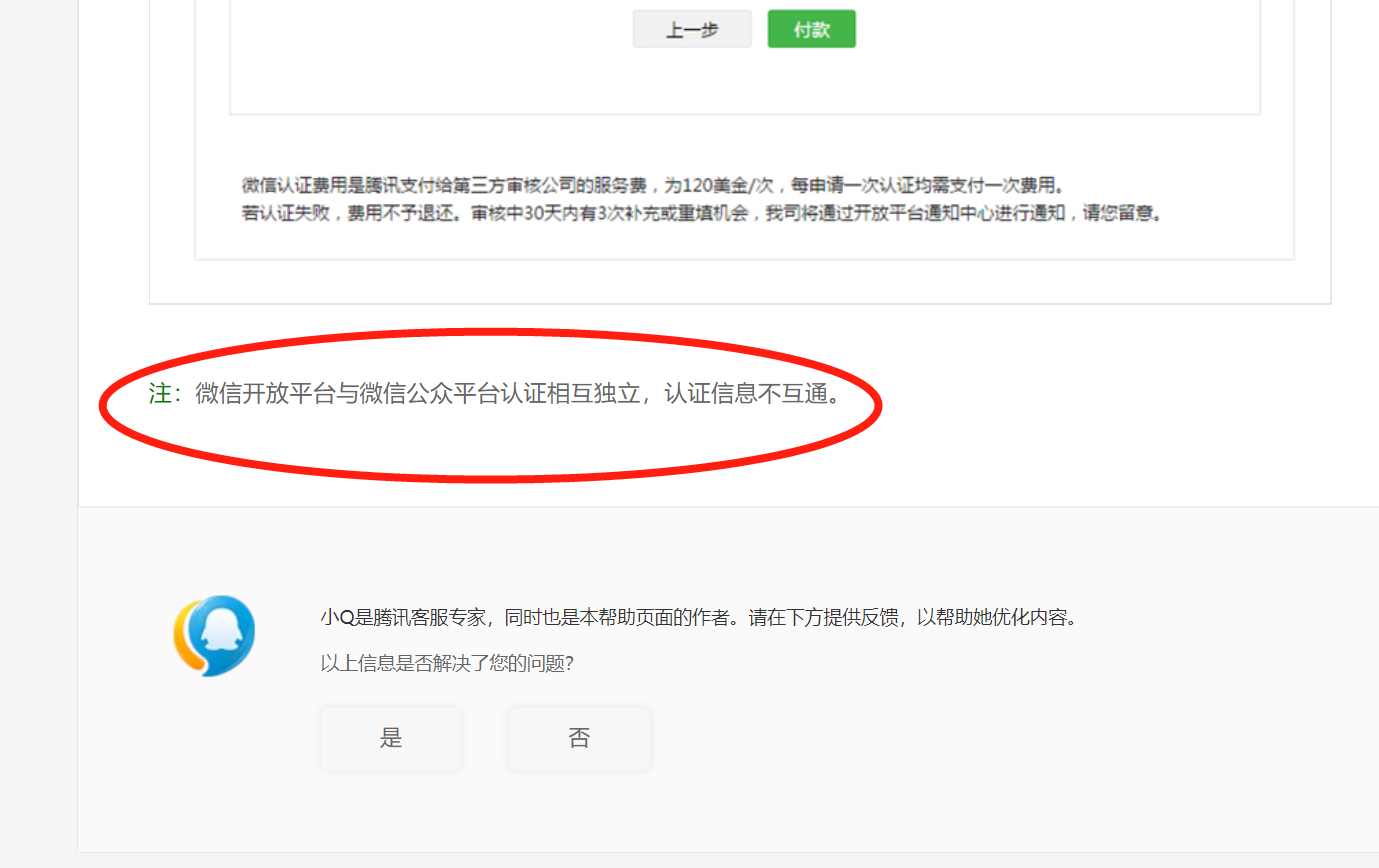
Task: Click the sentence starting 小Q是腾讯客服专家
Action: [701, 617]
